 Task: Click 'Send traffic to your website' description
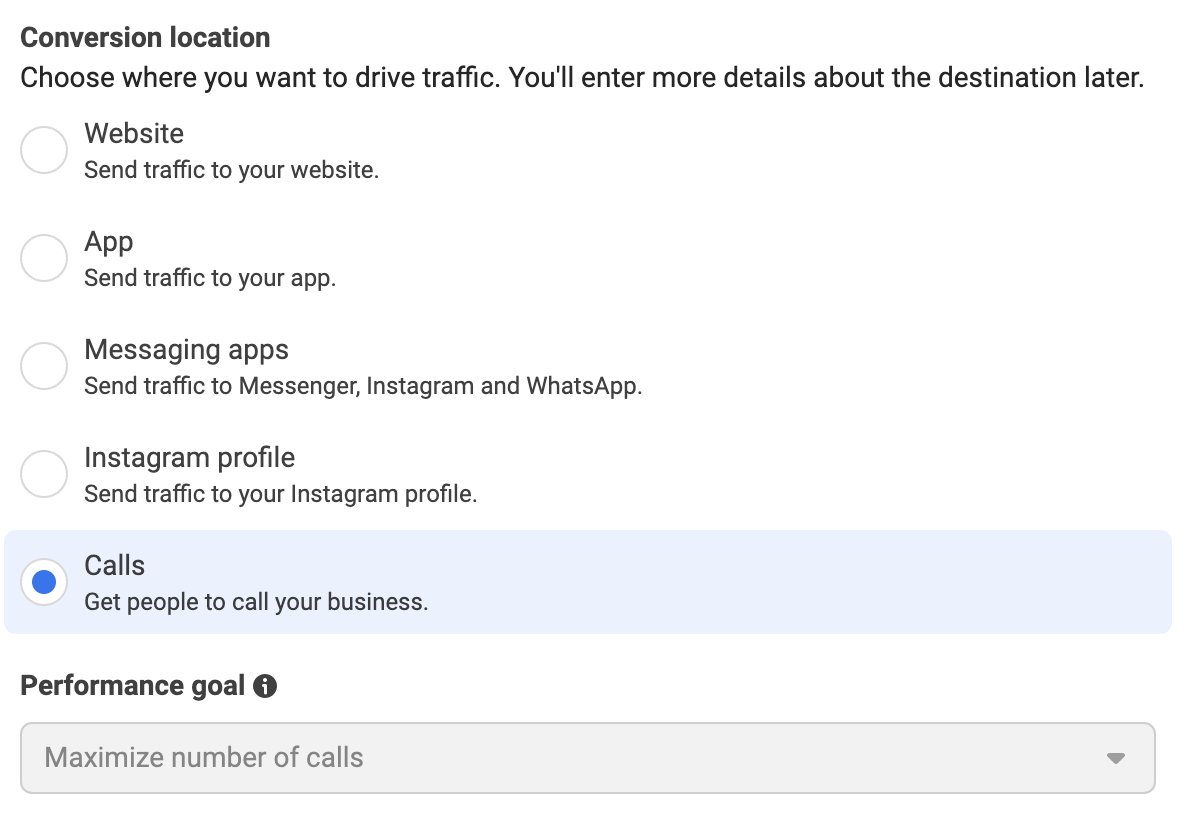coord(231,170)
